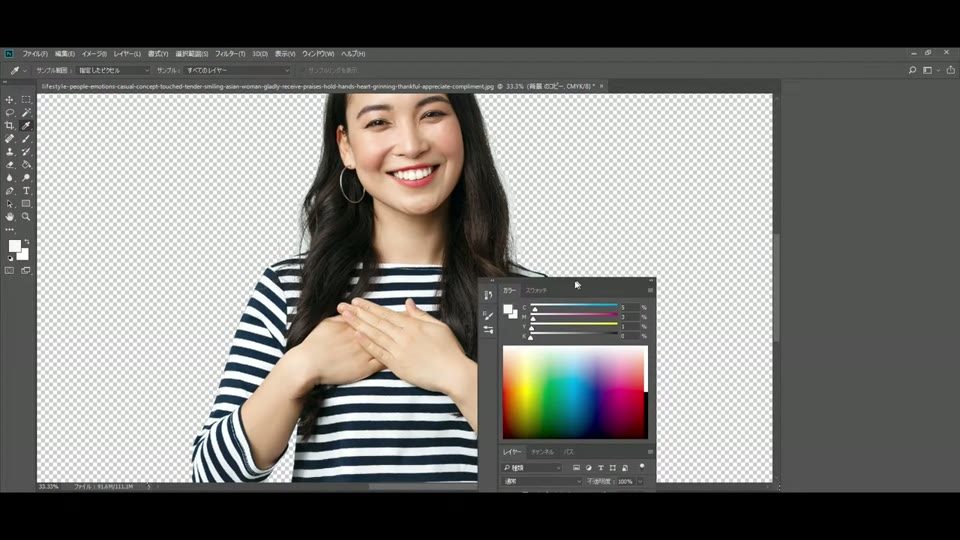
Task: Toggle the pixel layer filter
Action: coord(576,468)
